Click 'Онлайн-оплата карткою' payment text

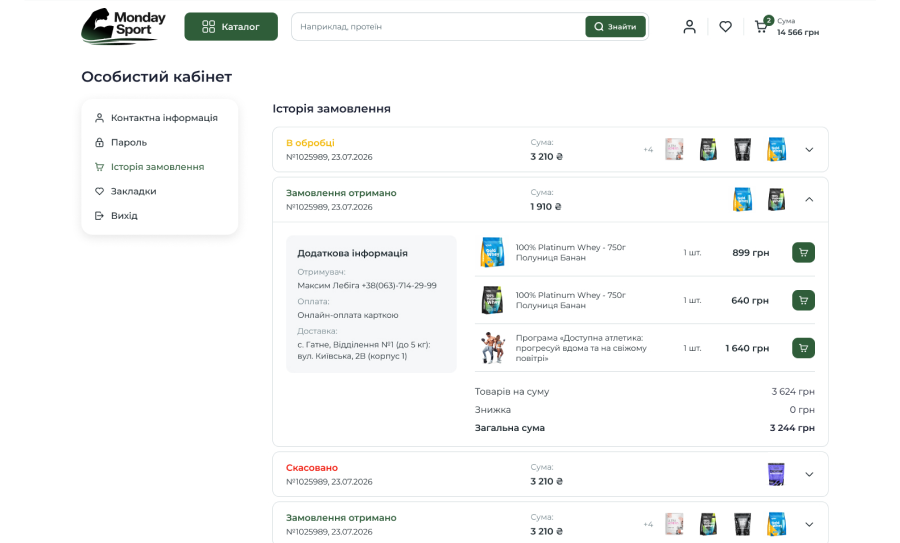[348, 315]
